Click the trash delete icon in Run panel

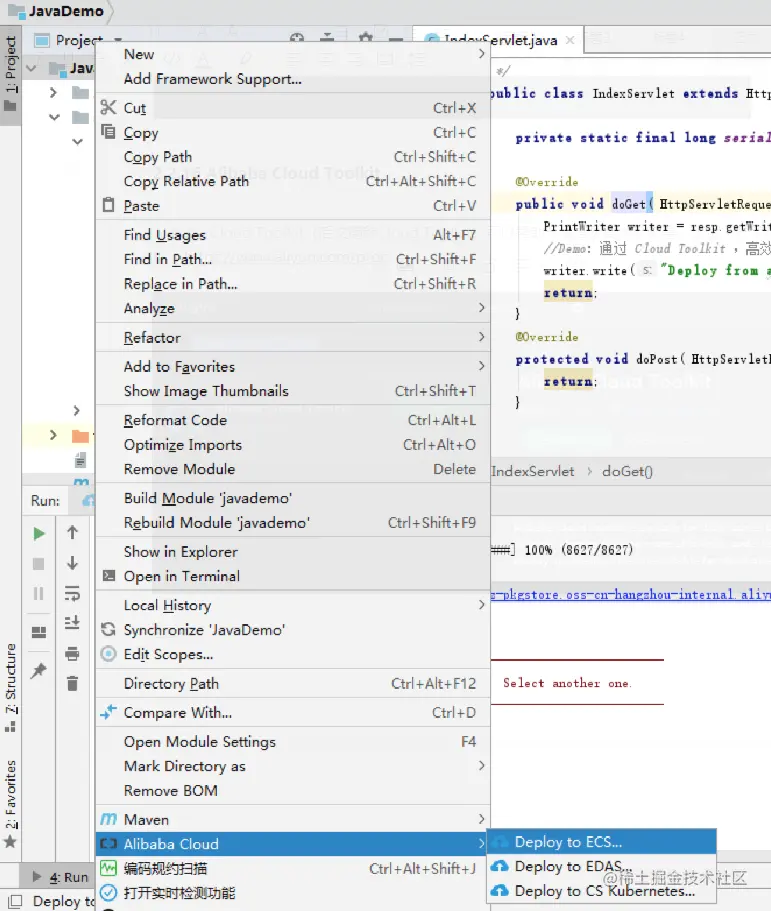pos(73,683)
